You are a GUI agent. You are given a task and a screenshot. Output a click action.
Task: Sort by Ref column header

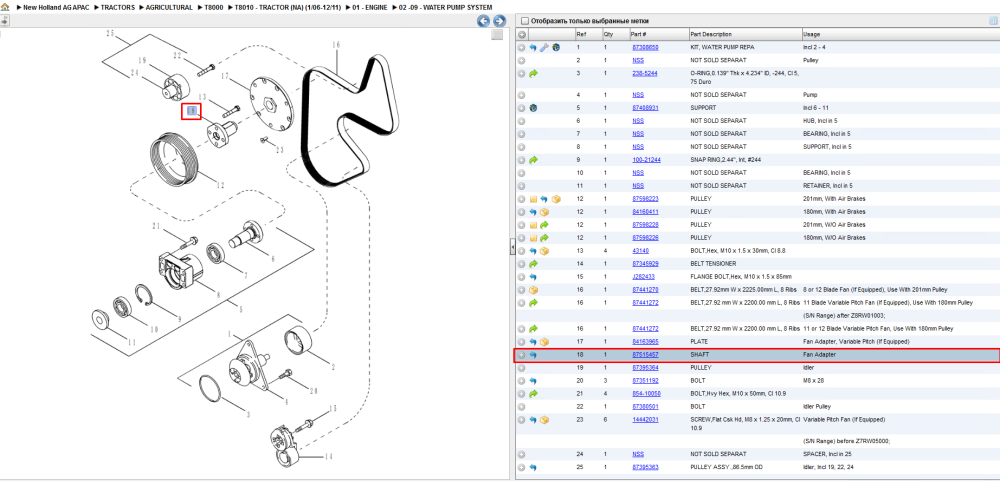click(x=588, y=34)
